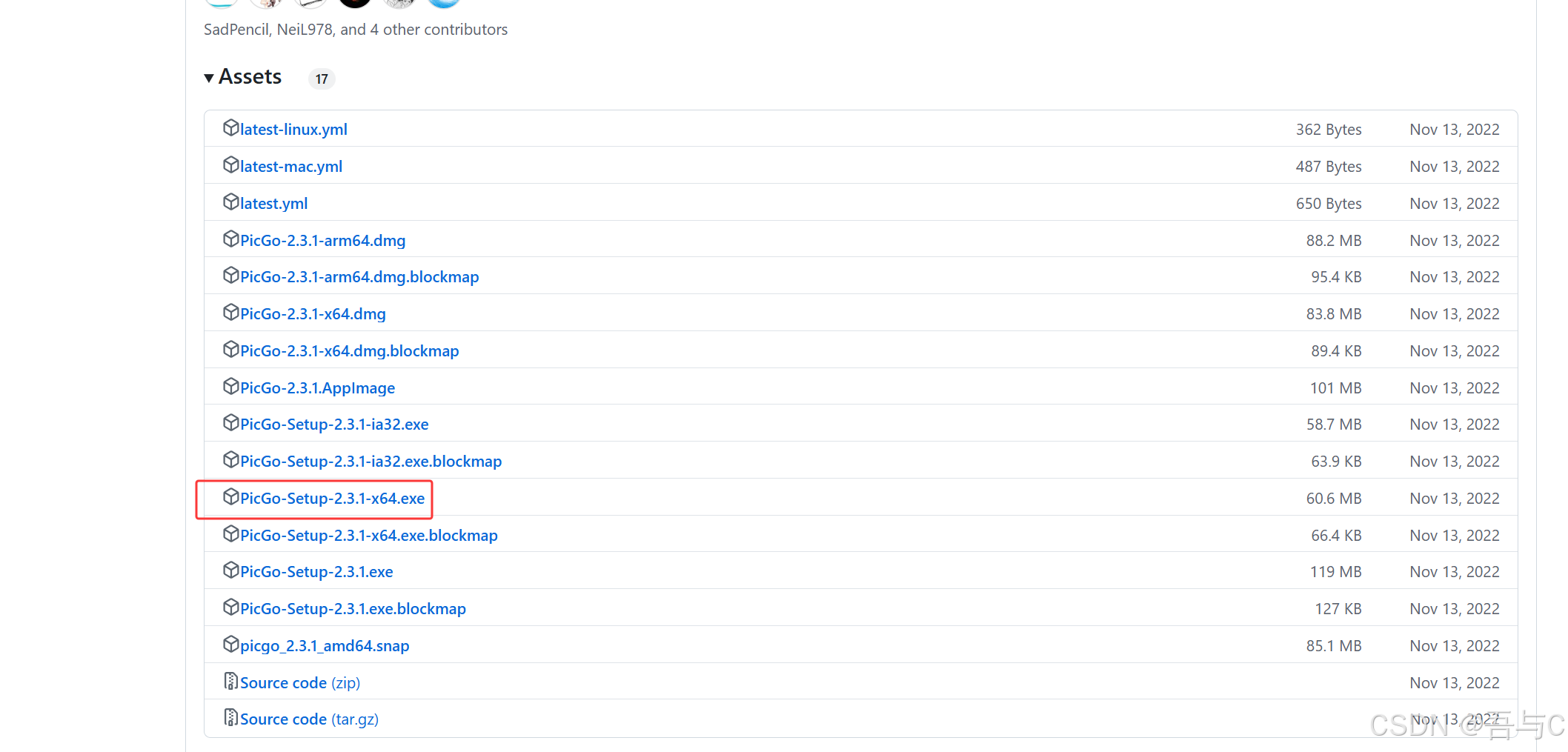Image resolution: width=1568 pixels, height=752 pixels.
Task: Click the assets count badge 17
Action: 322,79
